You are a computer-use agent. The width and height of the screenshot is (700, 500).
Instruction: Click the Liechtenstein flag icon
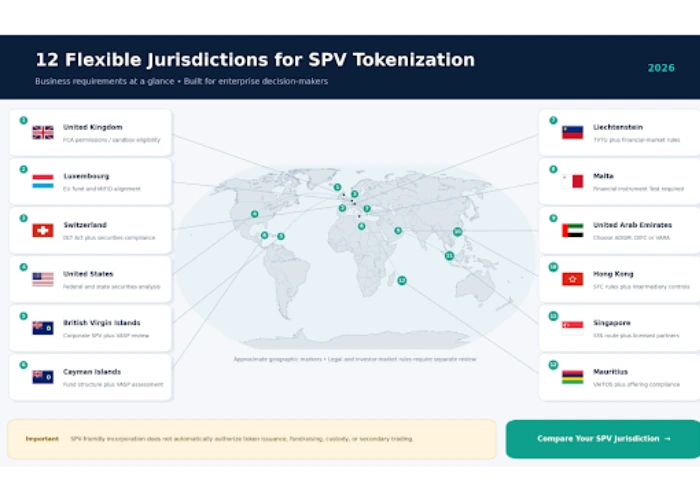(x=572, y=133)
